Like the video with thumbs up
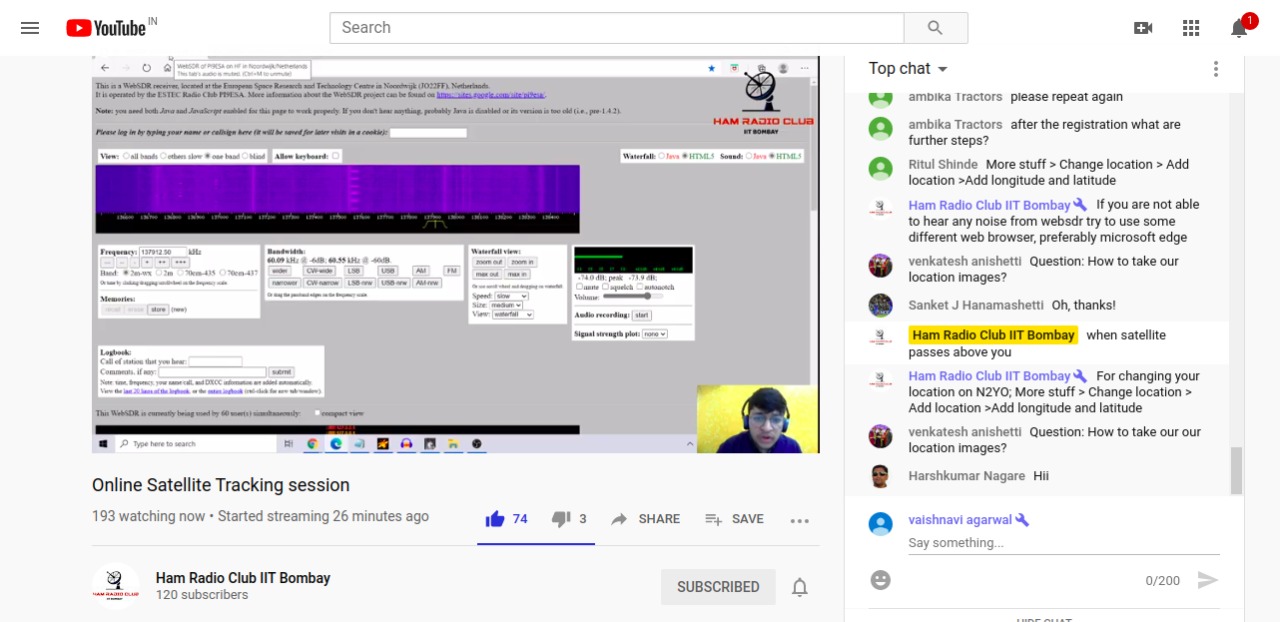1280x622 pixels. pos(495,519)
